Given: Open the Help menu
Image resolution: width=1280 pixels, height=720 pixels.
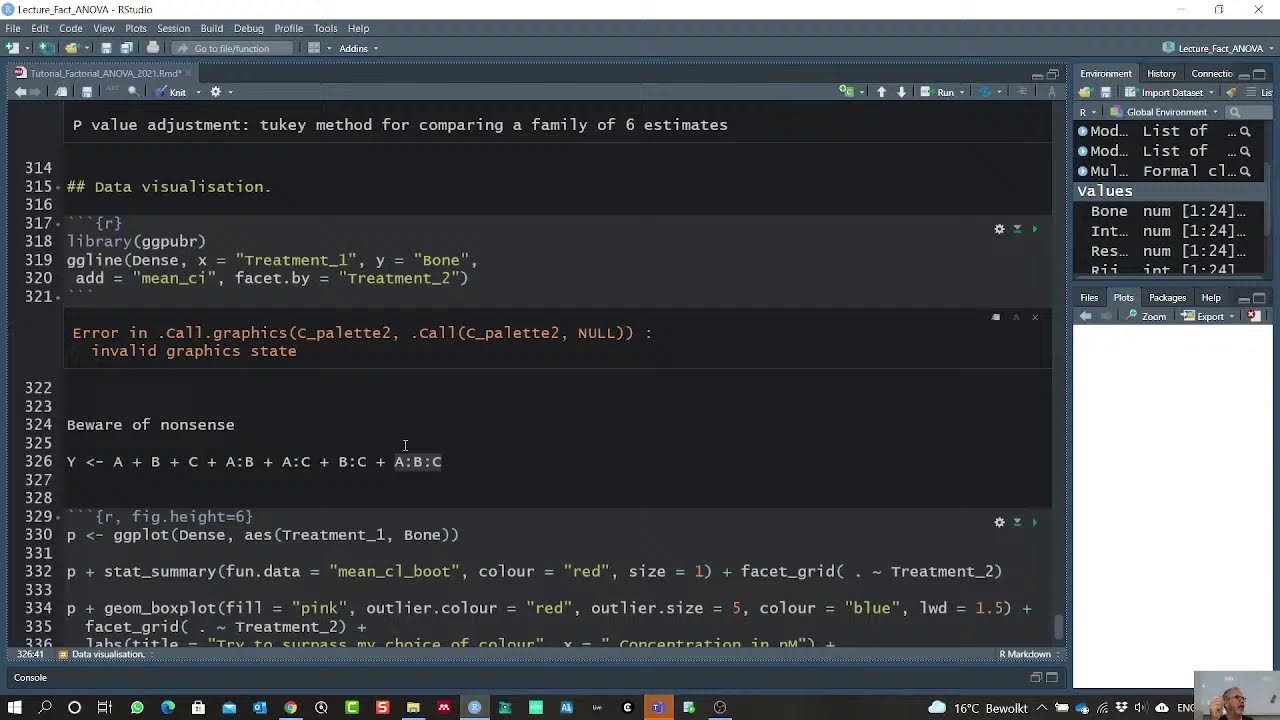Looking at the screenshot, I should [x=358, y=28].
